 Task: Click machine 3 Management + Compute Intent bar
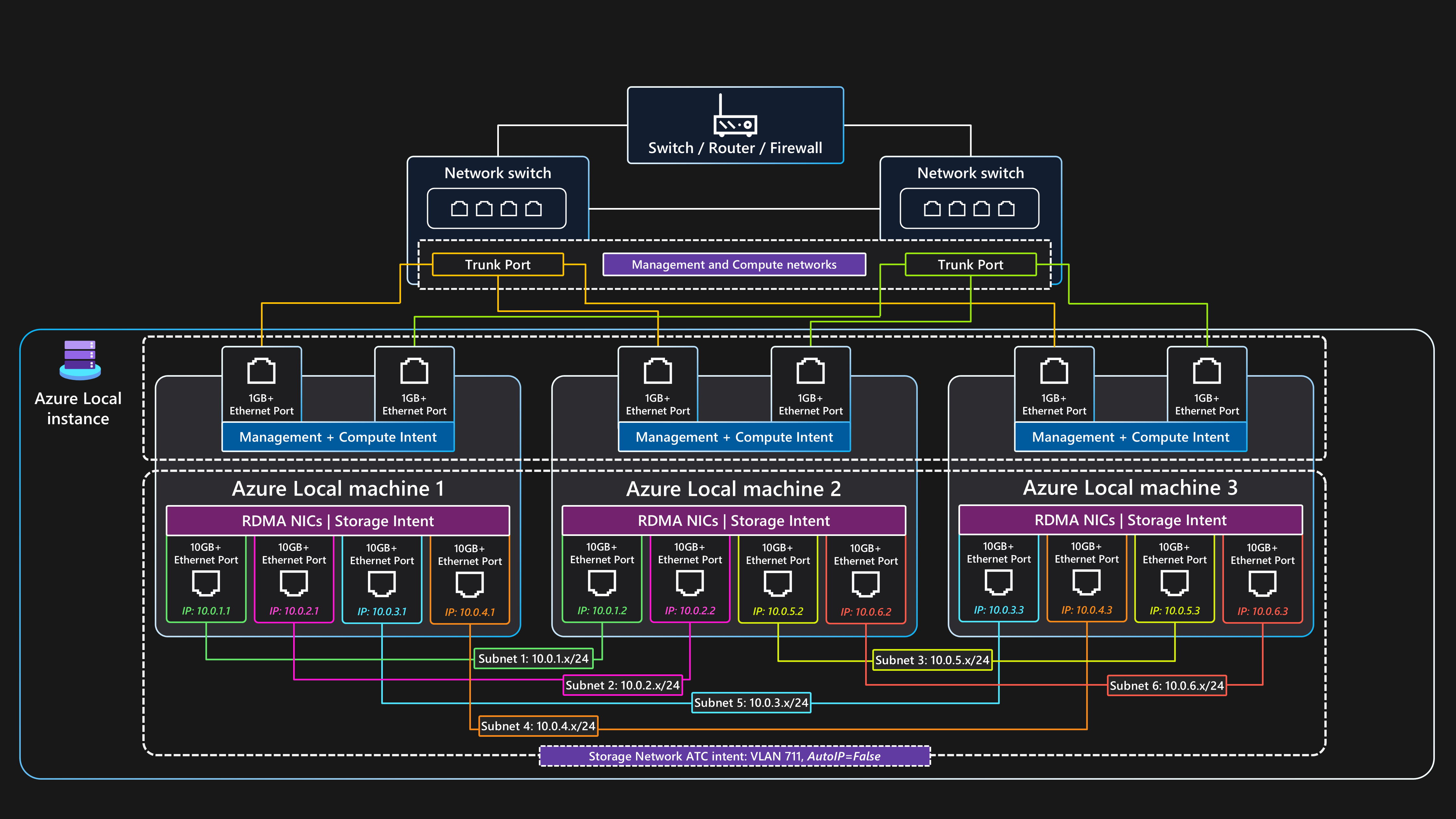1130,437
